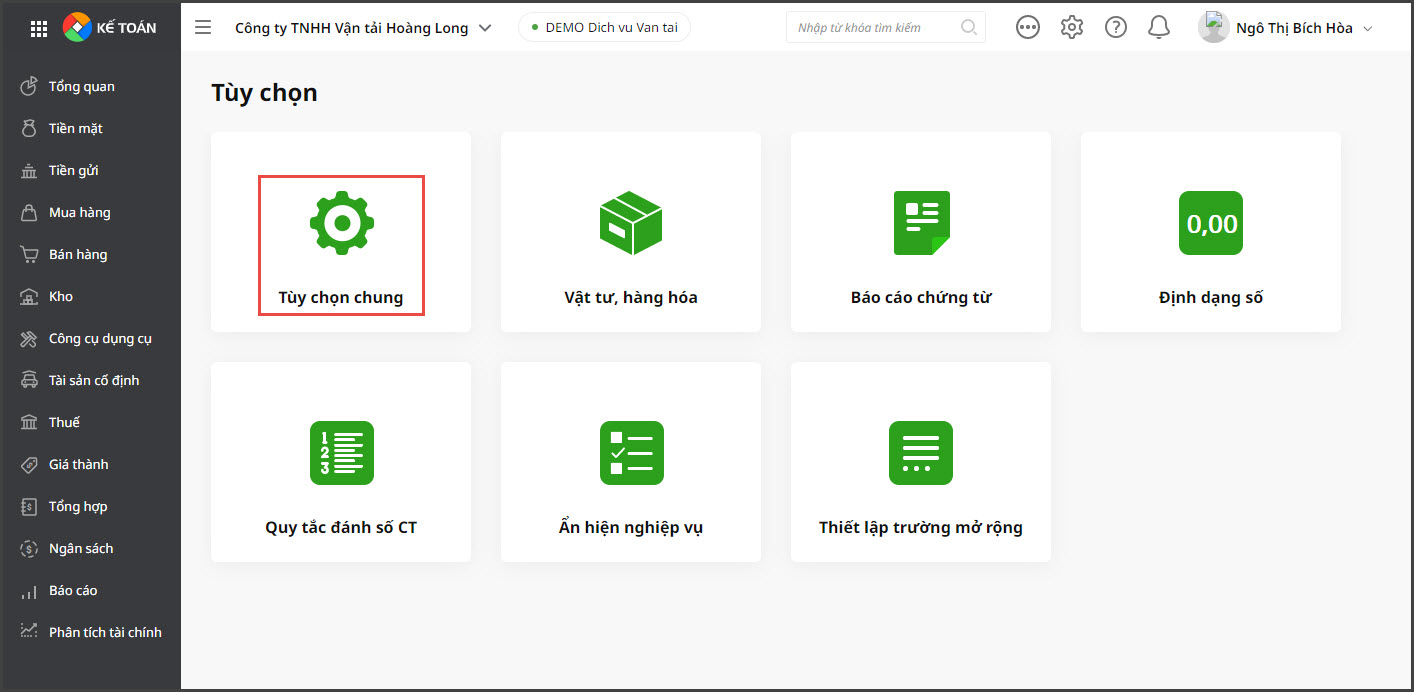
Task: Click the search keyword input field
Action: coord(876,28)
